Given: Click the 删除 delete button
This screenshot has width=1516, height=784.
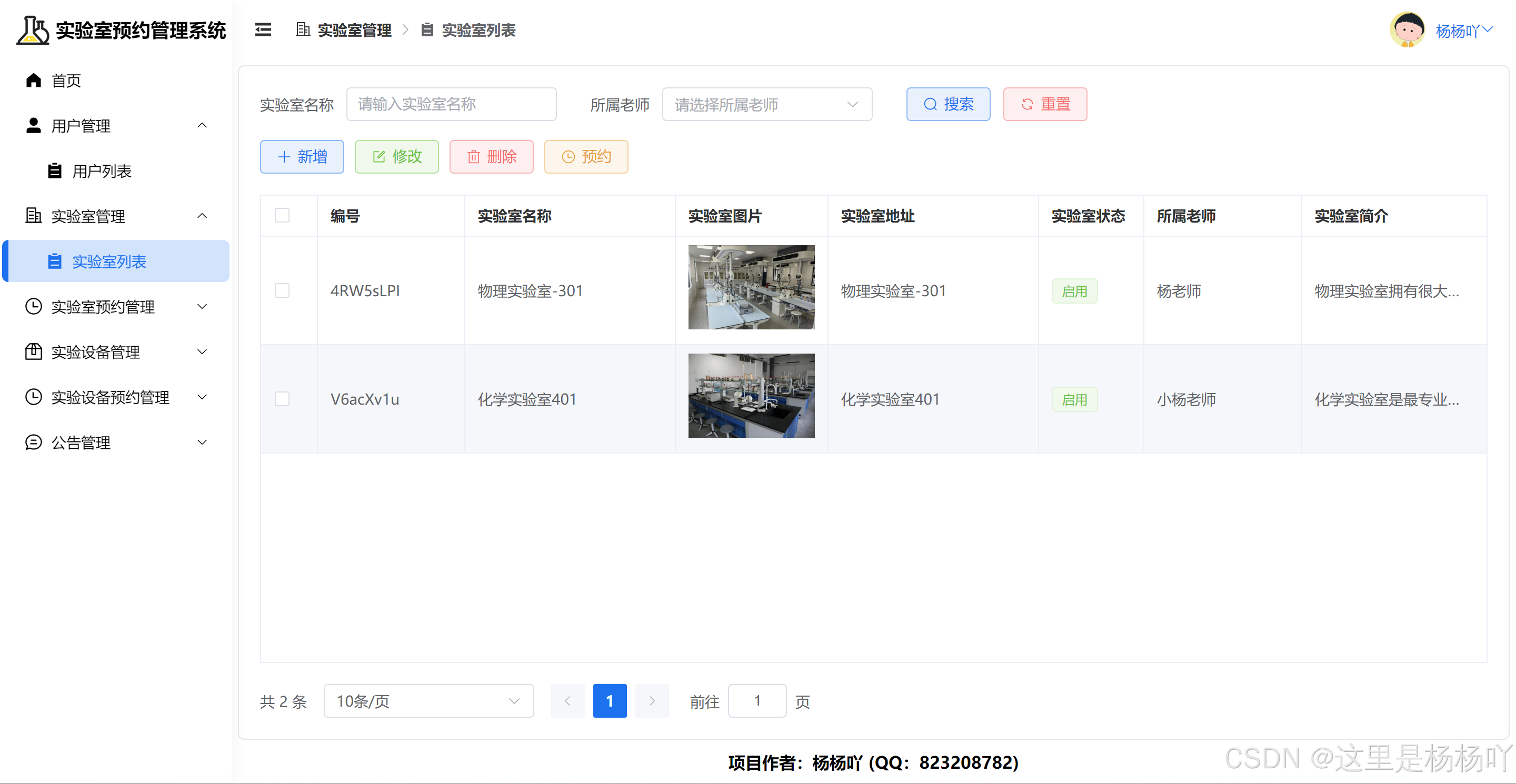Looking at the screenshot, I should tap(492, 156).
